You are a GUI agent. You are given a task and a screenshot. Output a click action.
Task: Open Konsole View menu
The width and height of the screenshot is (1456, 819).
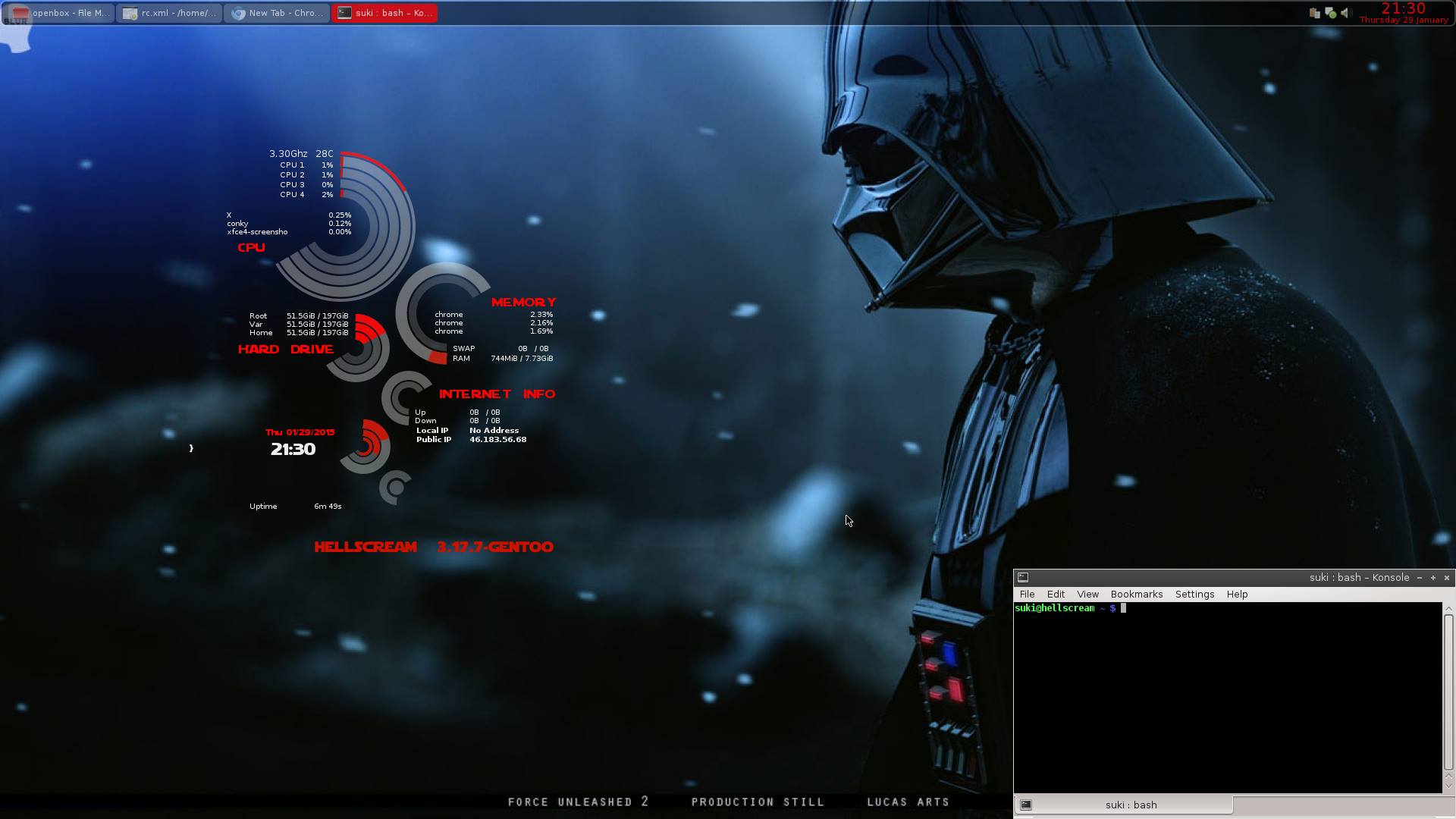[x=1087, y=595]
